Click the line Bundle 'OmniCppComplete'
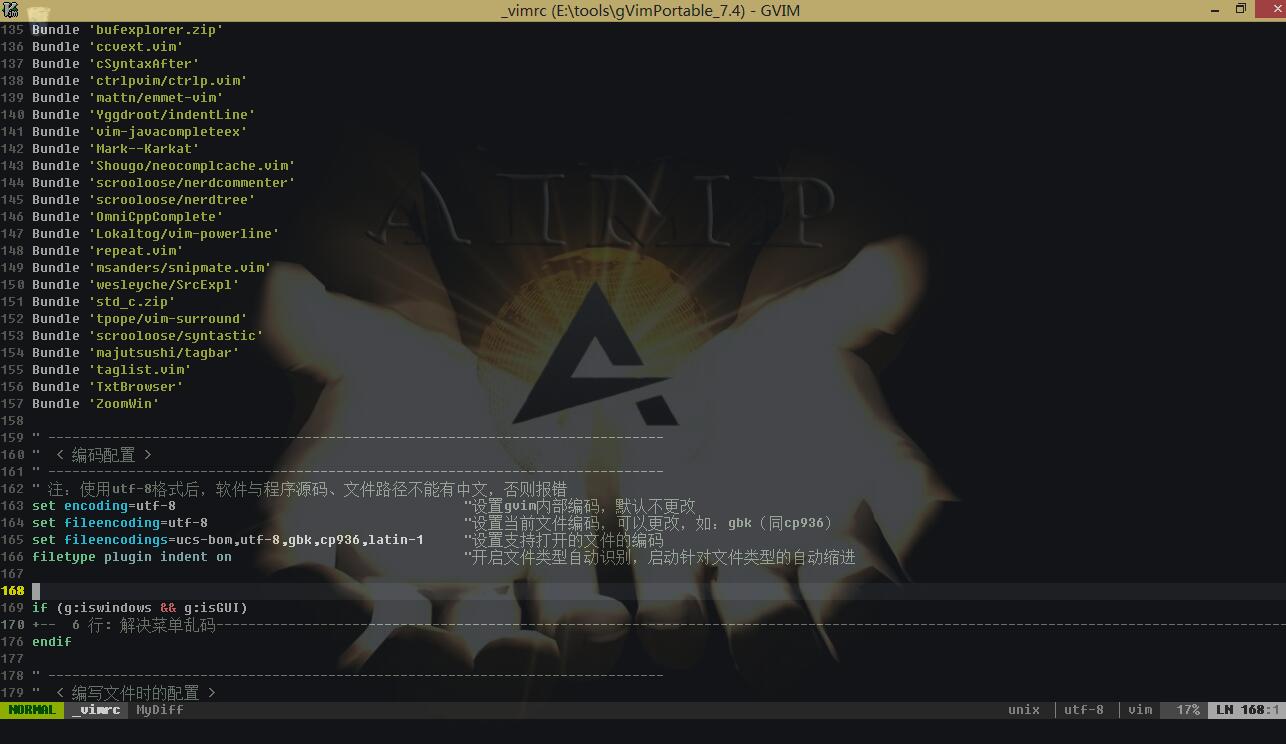The height and width of the screenshot is (744, 1286). [x=128, y=217]
